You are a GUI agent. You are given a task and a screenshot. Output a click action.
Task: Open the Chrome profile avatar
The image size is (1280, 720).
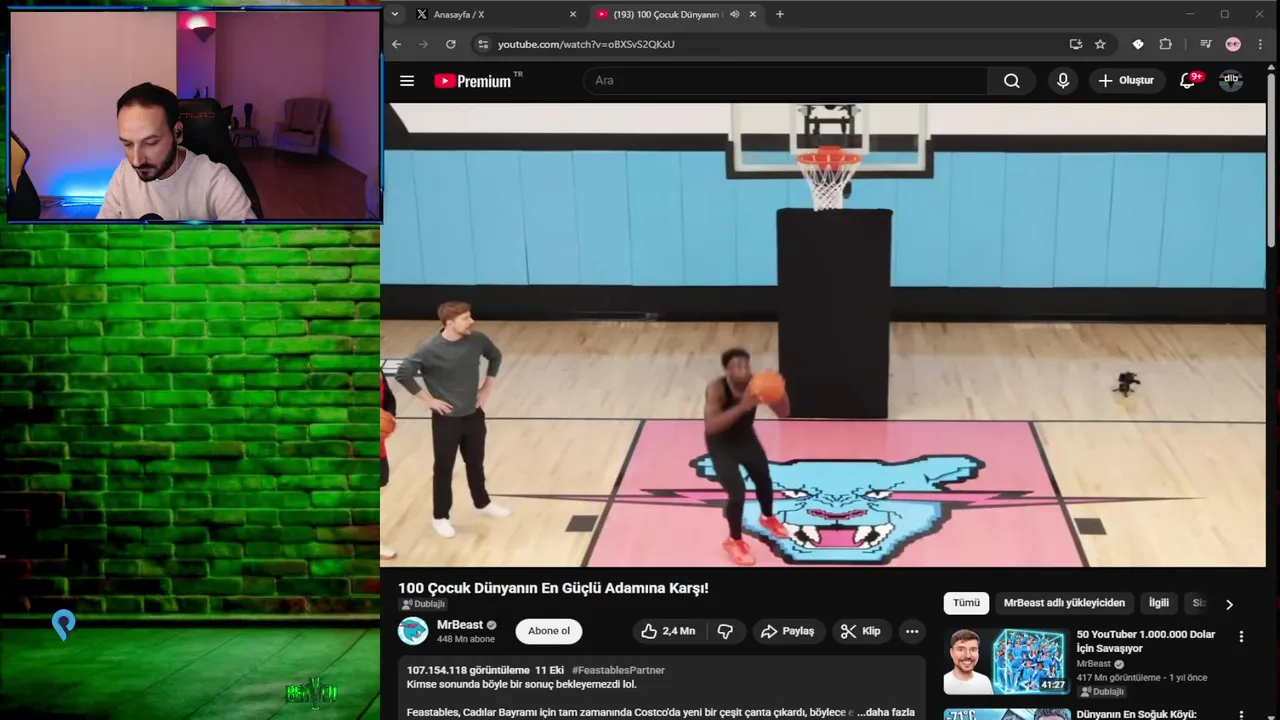click(x=1233, y=44)
